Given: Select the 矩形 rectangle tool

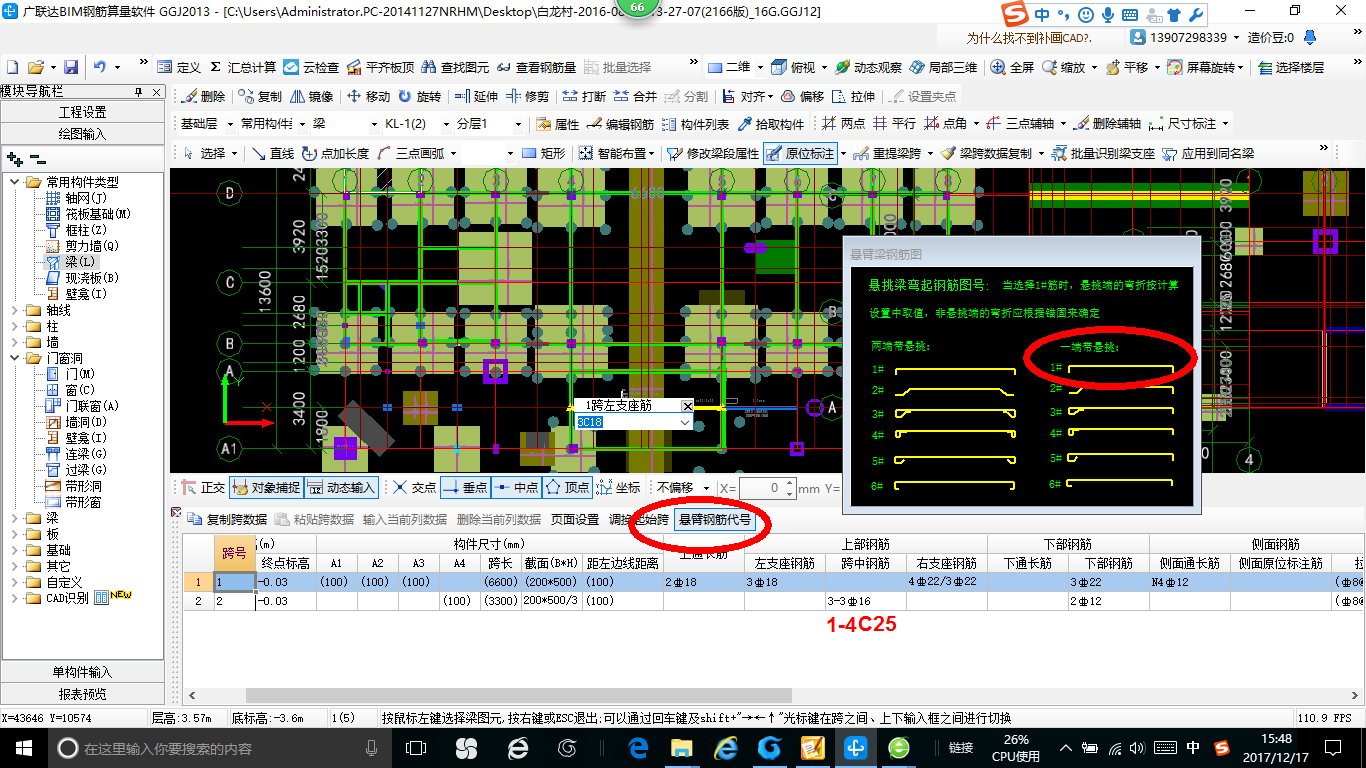Looking at the screenshot, I should click(544, 153).
